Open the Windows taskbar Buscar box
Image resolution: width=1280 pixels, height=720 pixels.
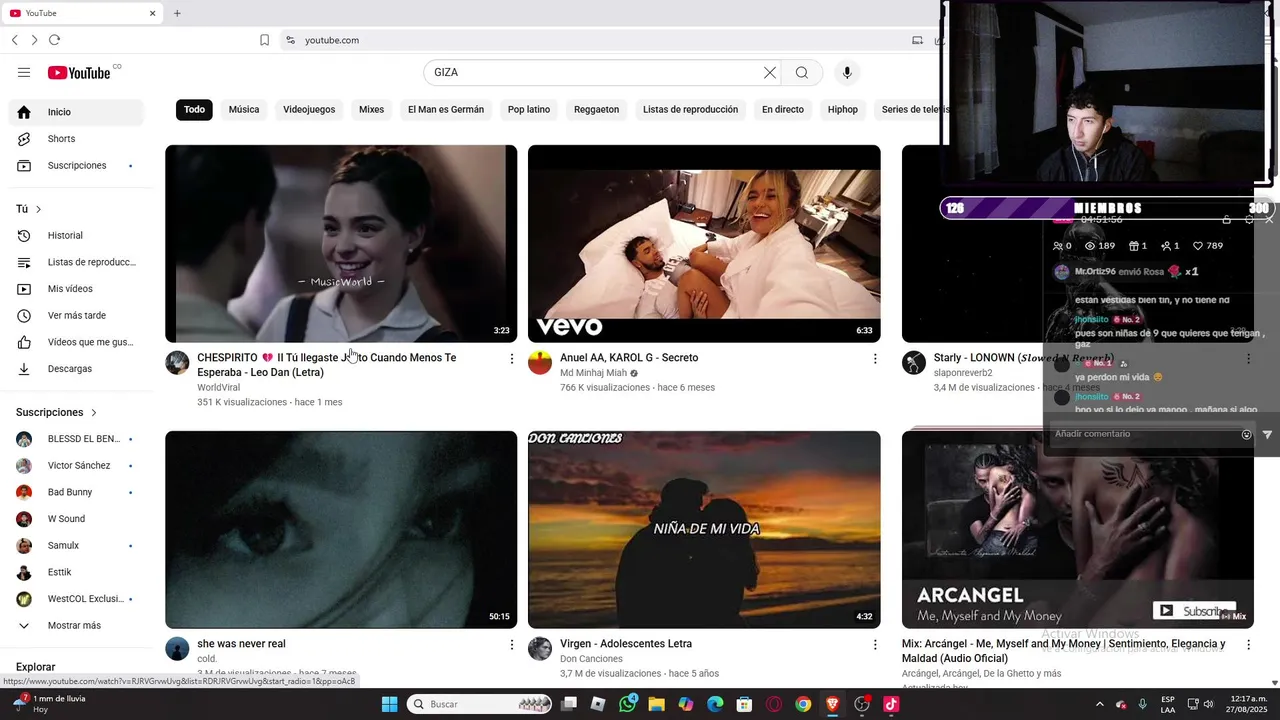click(480, 704)
